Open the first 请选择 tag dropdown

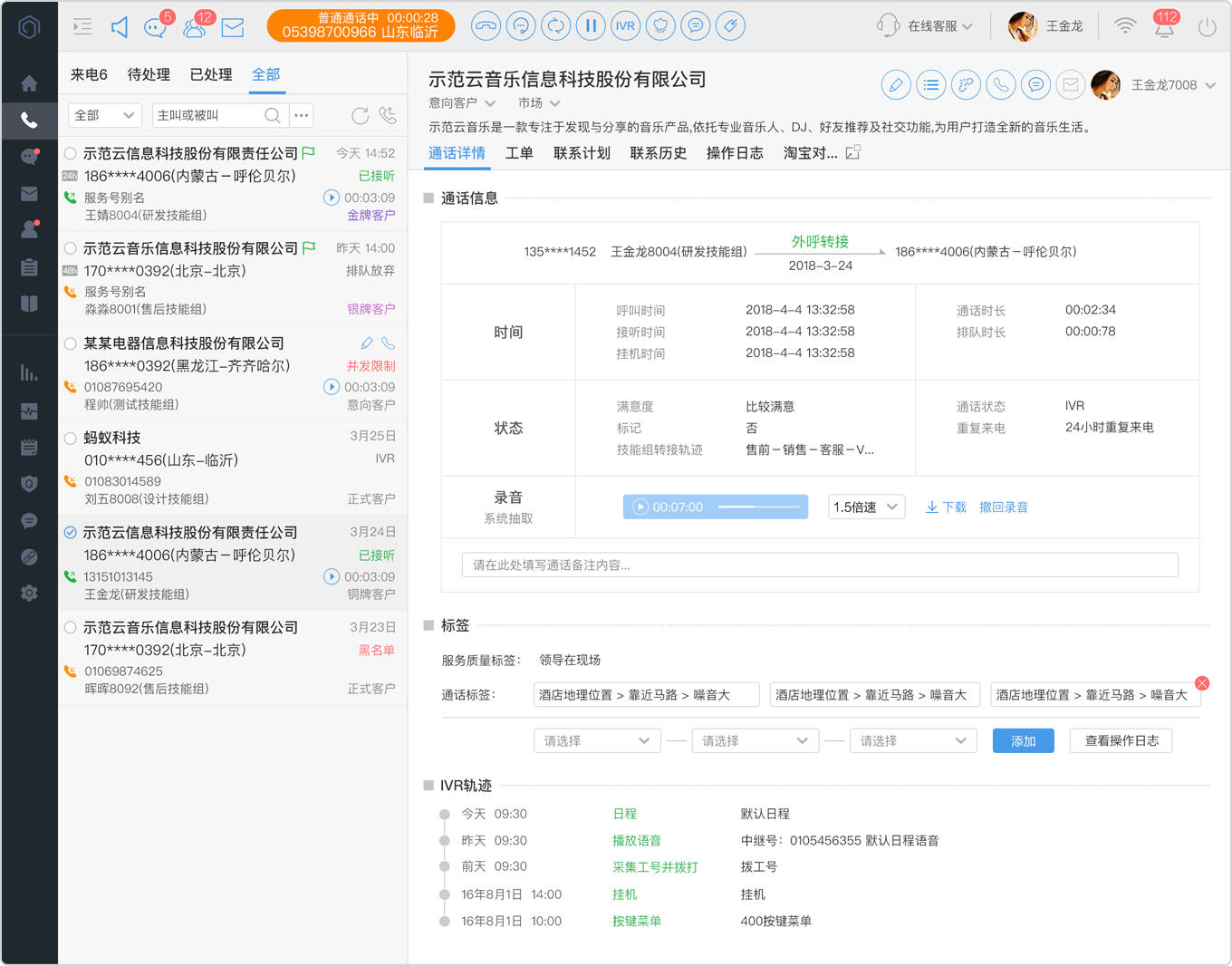(x=596, y=740)
